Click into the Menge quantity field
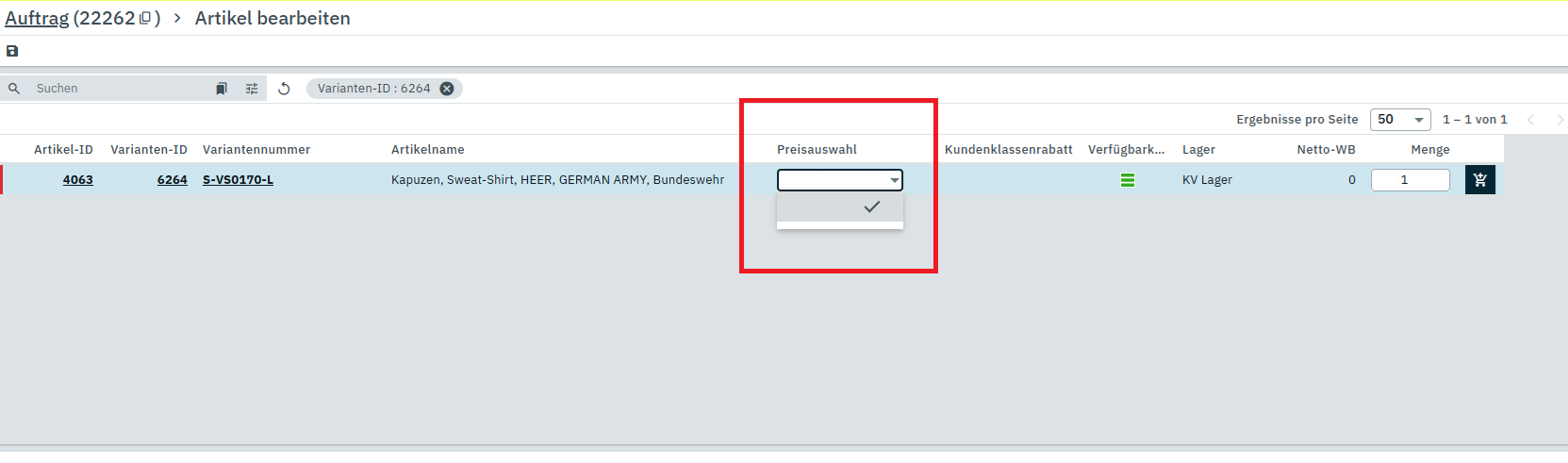1568x463 pixels. (x=1410, y=180)
